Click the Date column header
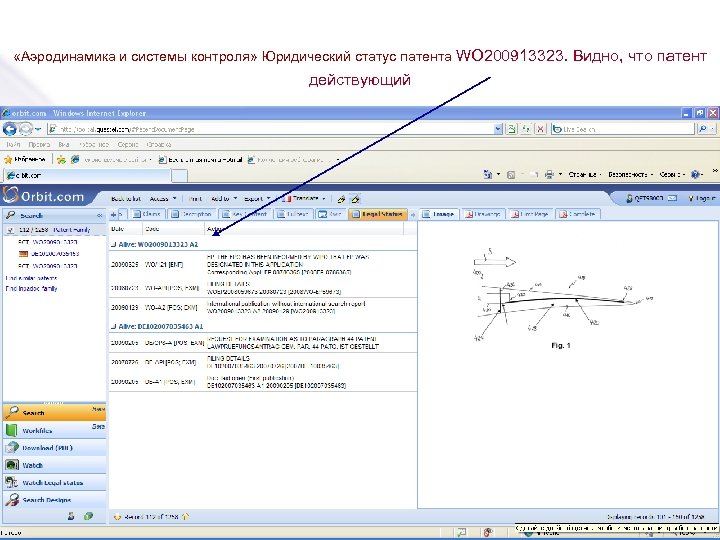Screen dimensions: 720x540 [x=126, y=229]
